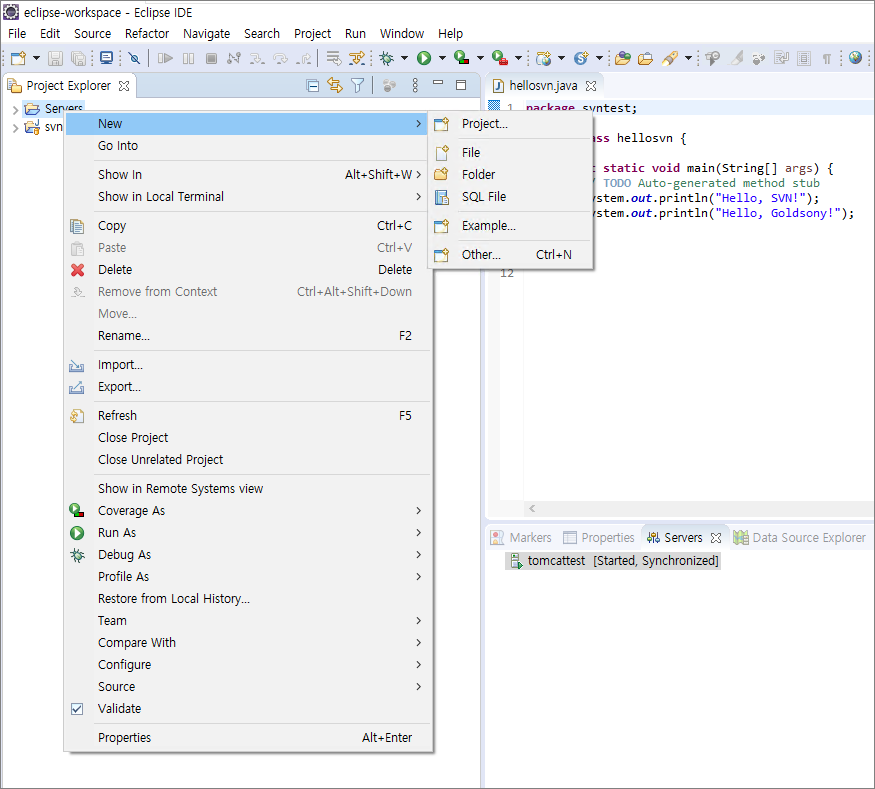Open dropdown arrow next to Search flashlight icon
The width and height of the screenshot is (875, 789).
tap(688, 58)
